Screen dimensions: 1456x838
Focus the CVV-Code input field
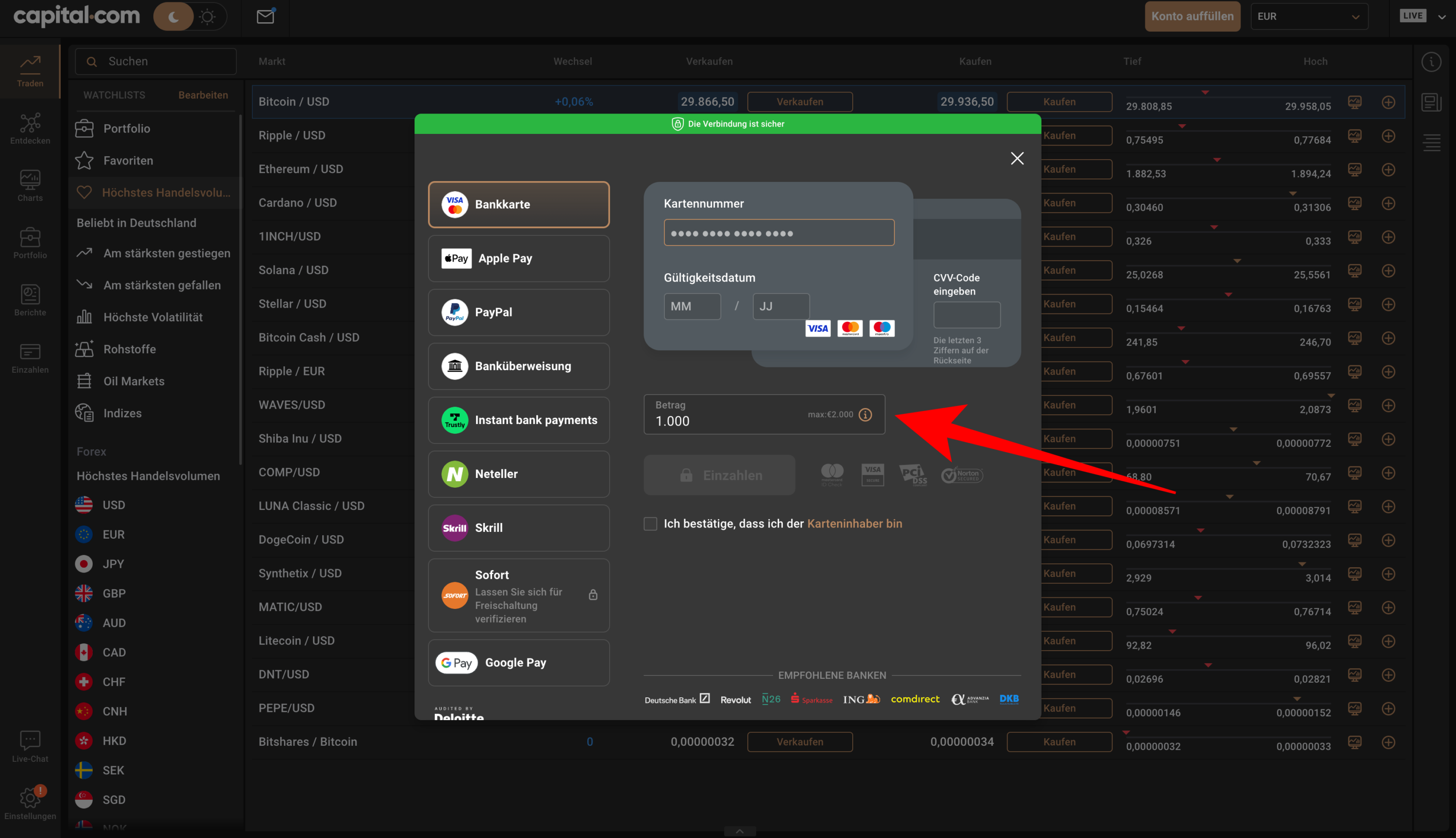967,315
